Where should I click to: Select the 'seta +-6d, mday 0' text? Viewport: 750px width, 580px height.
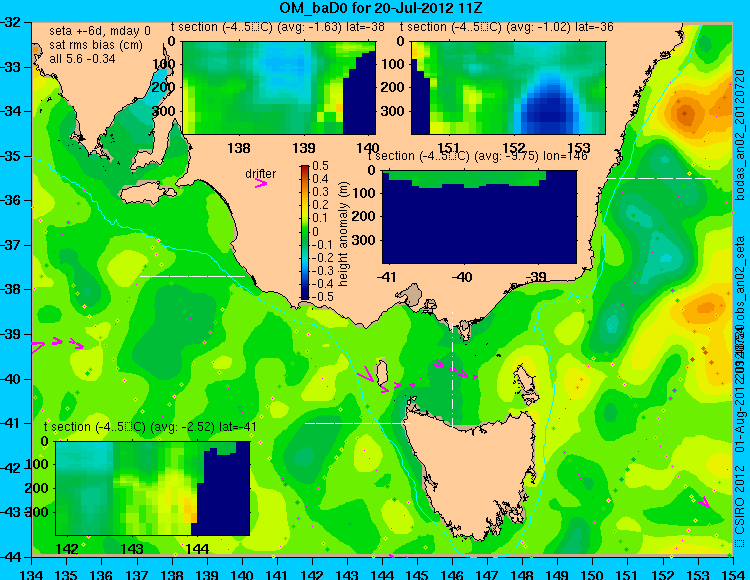point(99,32)
